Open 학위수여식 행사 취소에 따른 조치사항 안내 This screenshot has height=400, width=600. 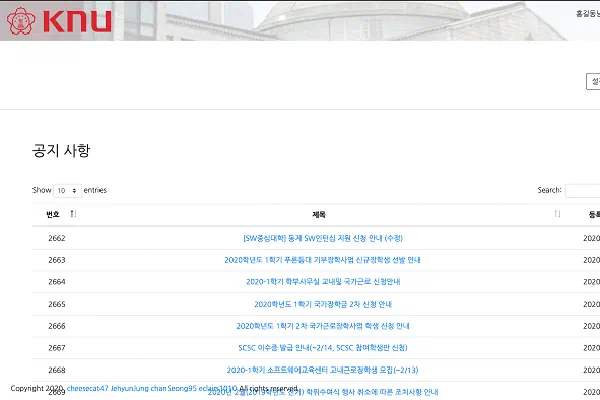(323, 392)
